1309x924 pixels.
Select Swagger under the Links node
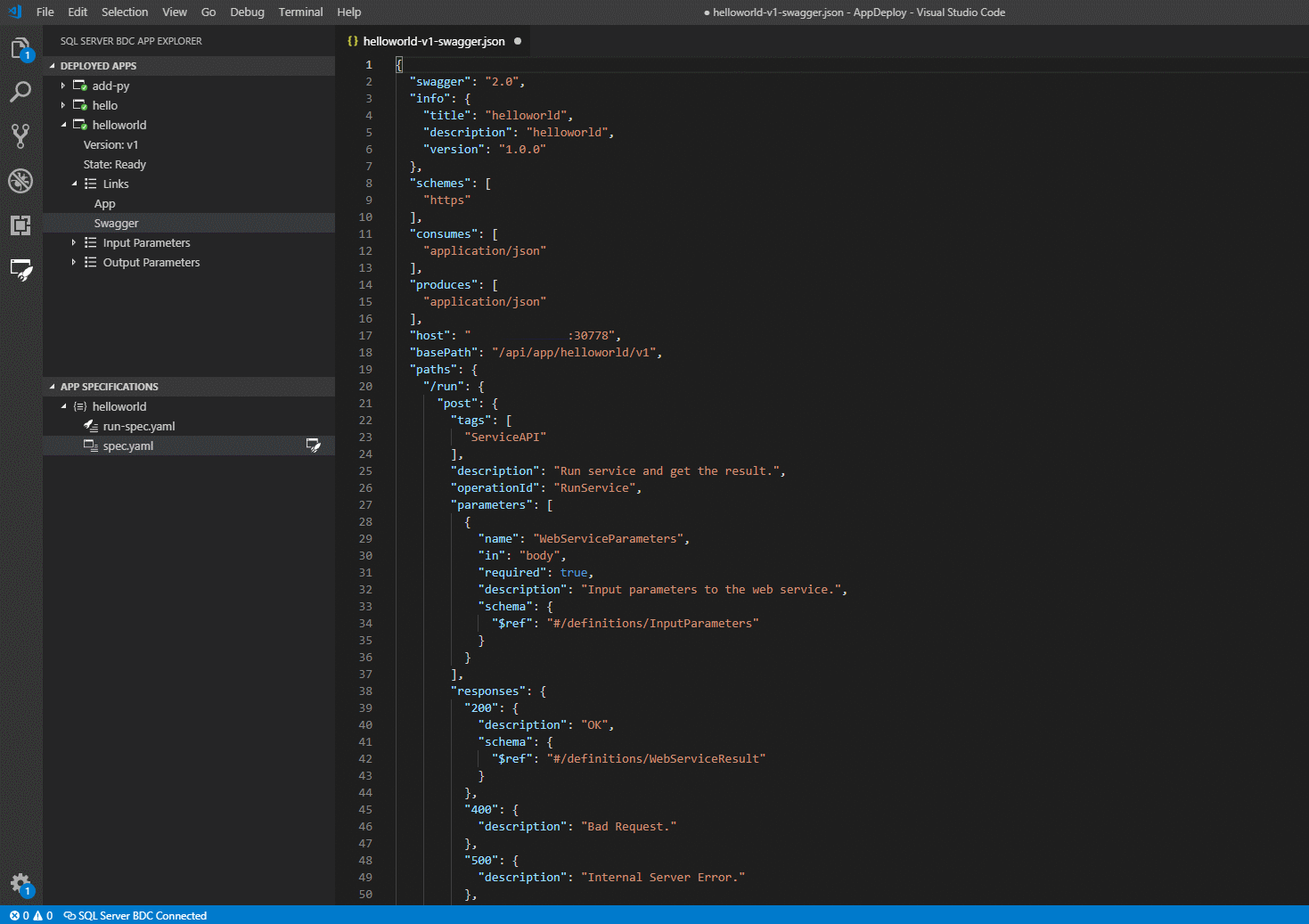point(116,223)
